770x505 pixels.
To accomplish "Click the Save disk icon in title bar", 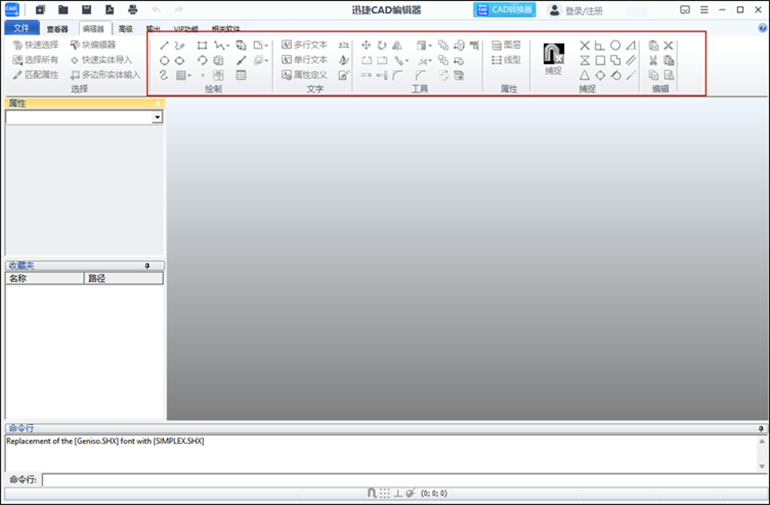I will click(x=86, y=9).
